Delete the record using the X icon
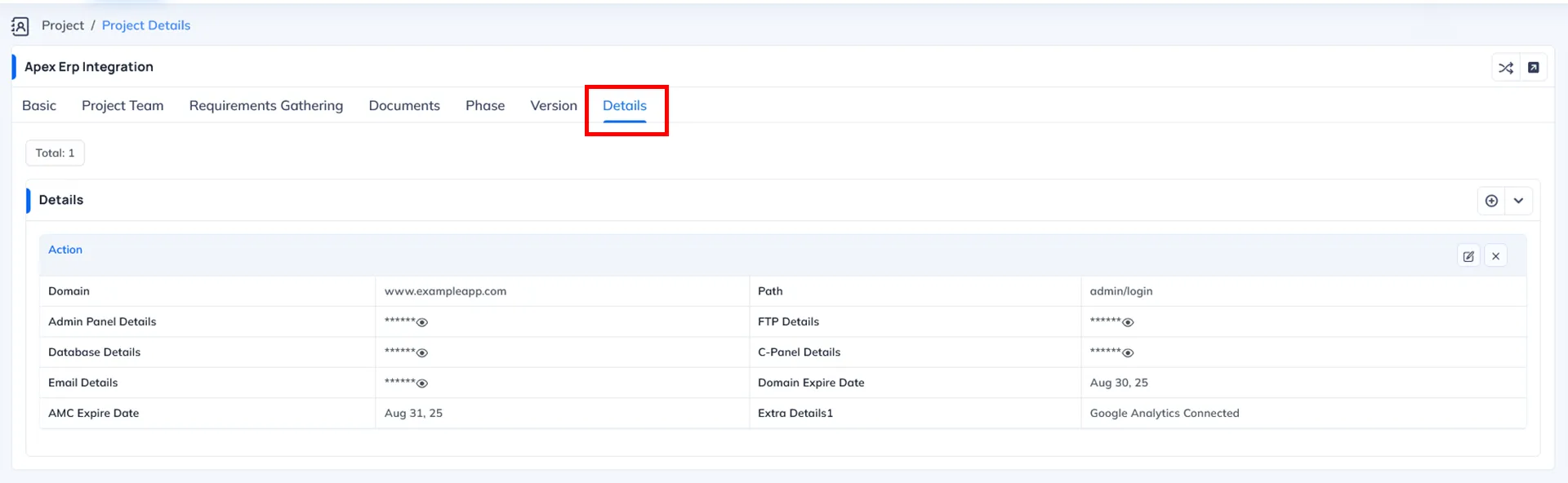 click(1495, 256)
